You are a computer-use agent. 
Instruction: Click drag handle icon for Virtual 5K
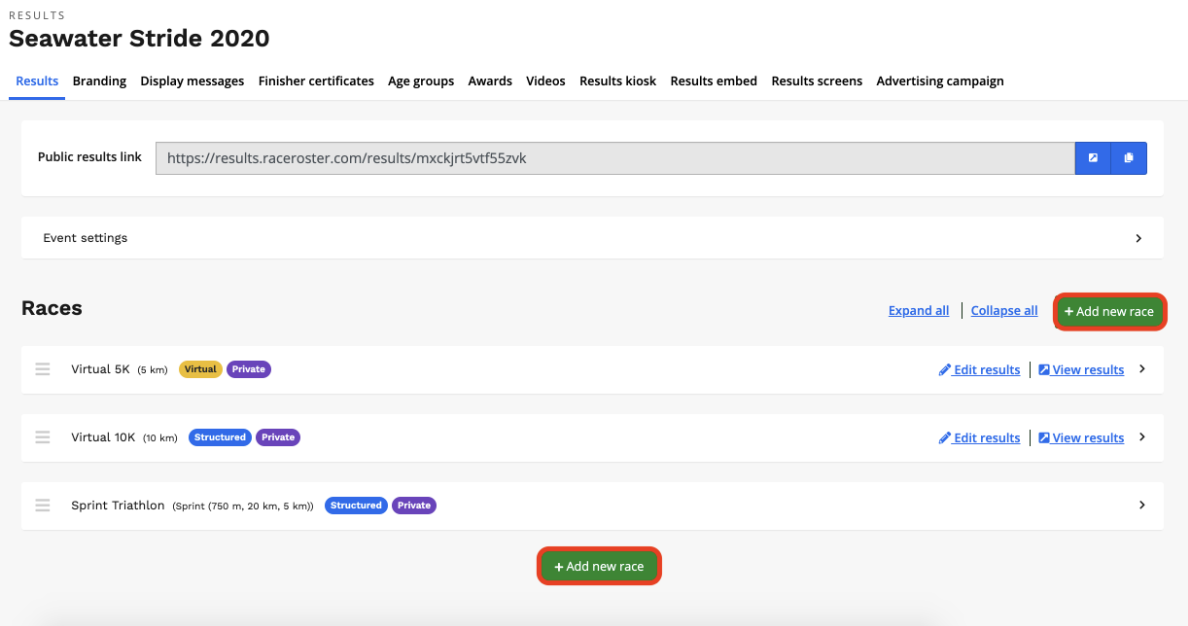click(43, 369)
